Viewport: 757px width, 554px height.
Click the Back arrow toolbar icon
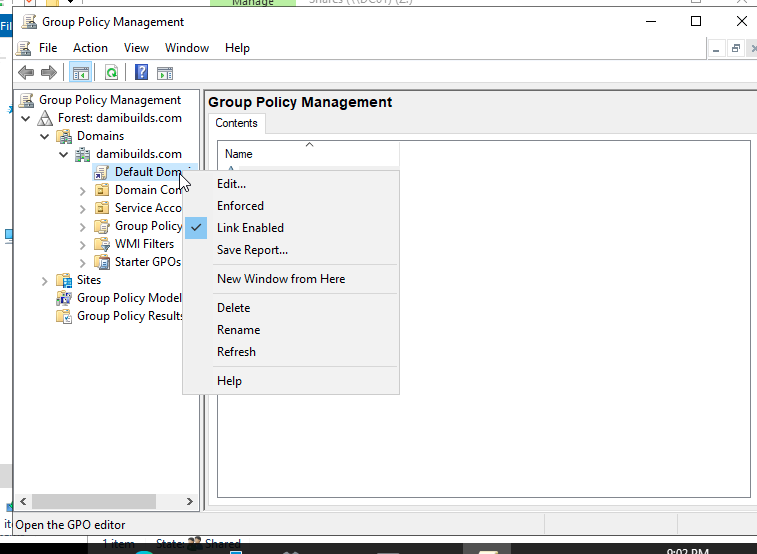coord(26,73)
